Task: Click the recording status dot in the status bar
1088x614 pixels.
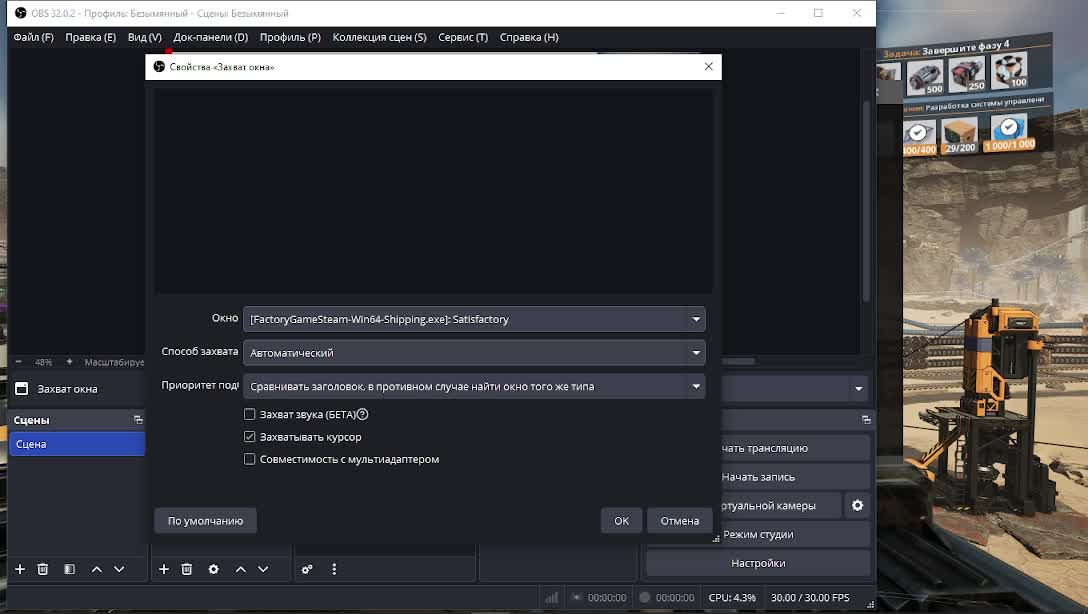Action: click(645, 597)
